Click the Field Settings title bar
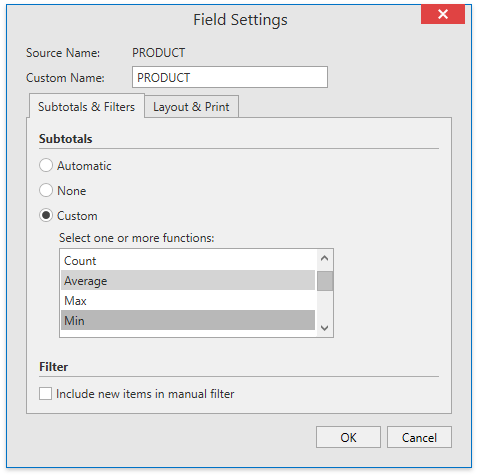Screen dimensions: 478x476 213,19
